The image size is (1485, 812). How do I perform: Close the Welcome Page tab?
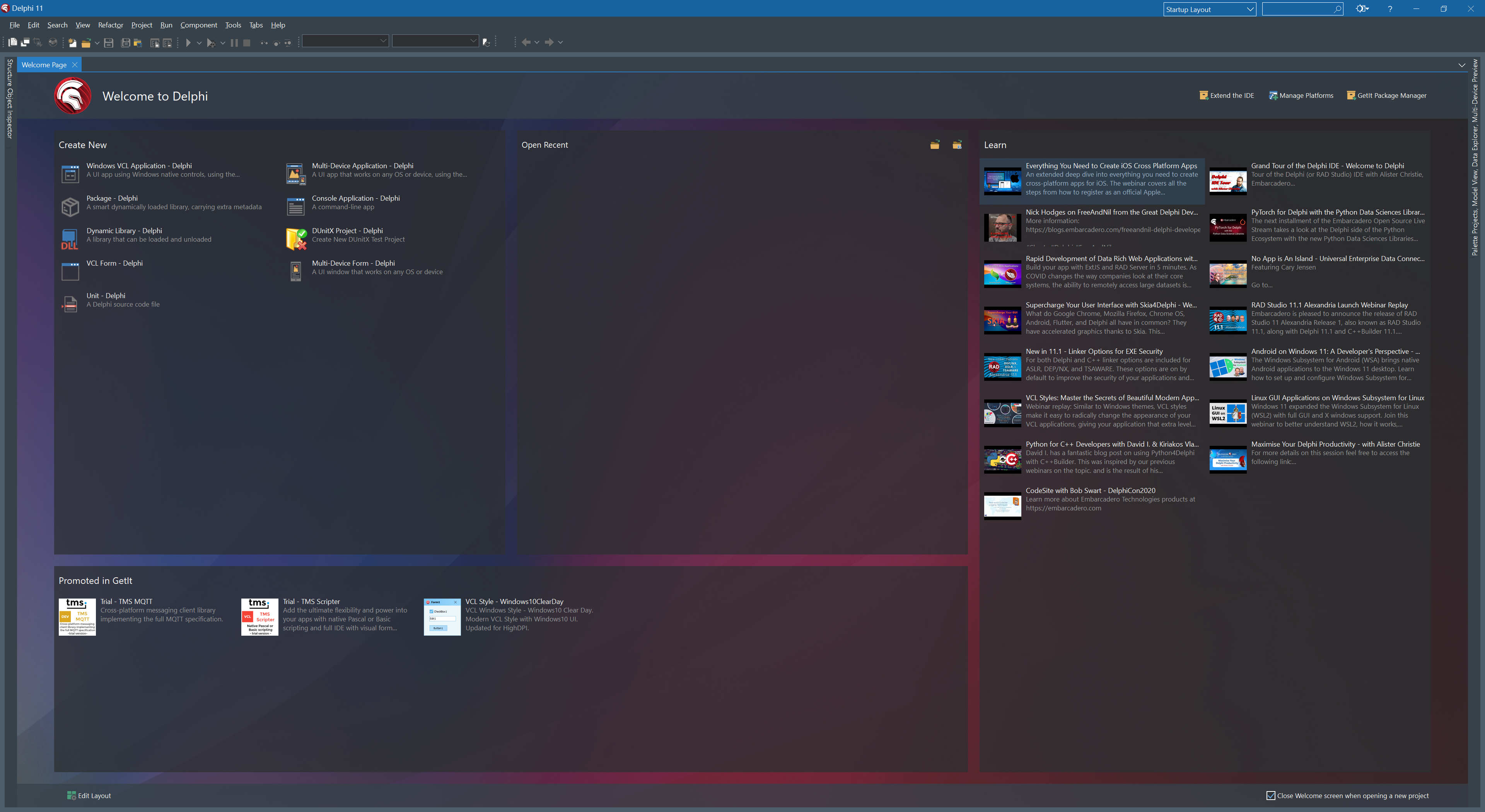click(x=74, y=65)
